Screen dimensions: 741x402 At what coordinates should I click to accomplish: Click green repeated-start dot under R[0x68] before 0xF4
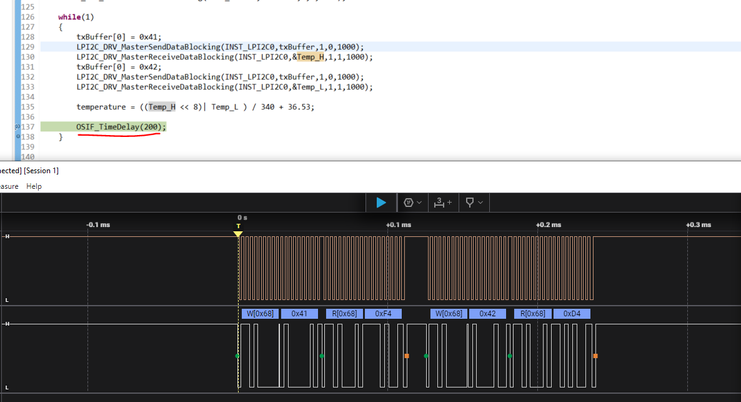point(322,356)
